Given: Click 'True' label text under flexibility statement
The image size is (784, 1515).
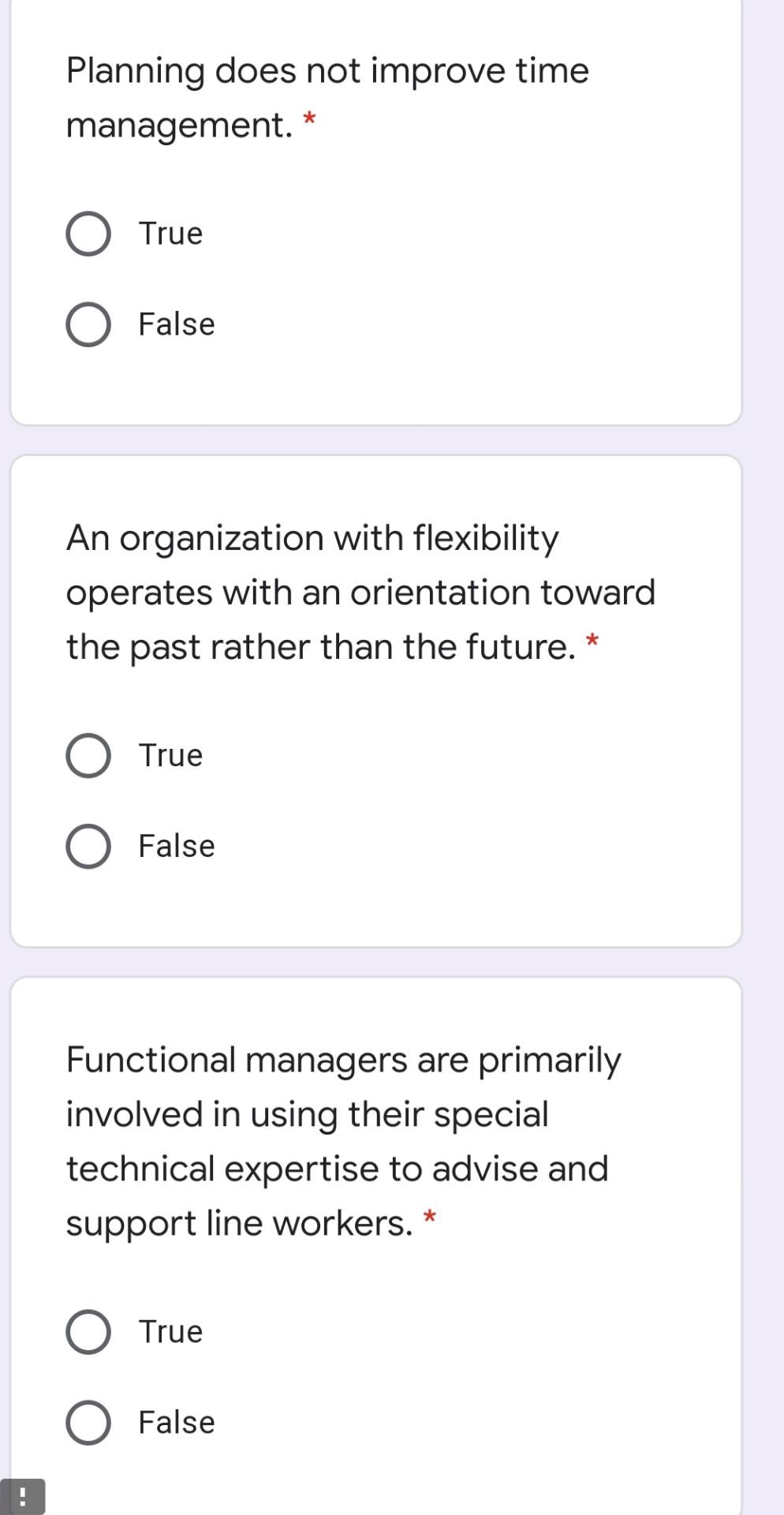Looking at the screenshot, I should tap(170, 755).
